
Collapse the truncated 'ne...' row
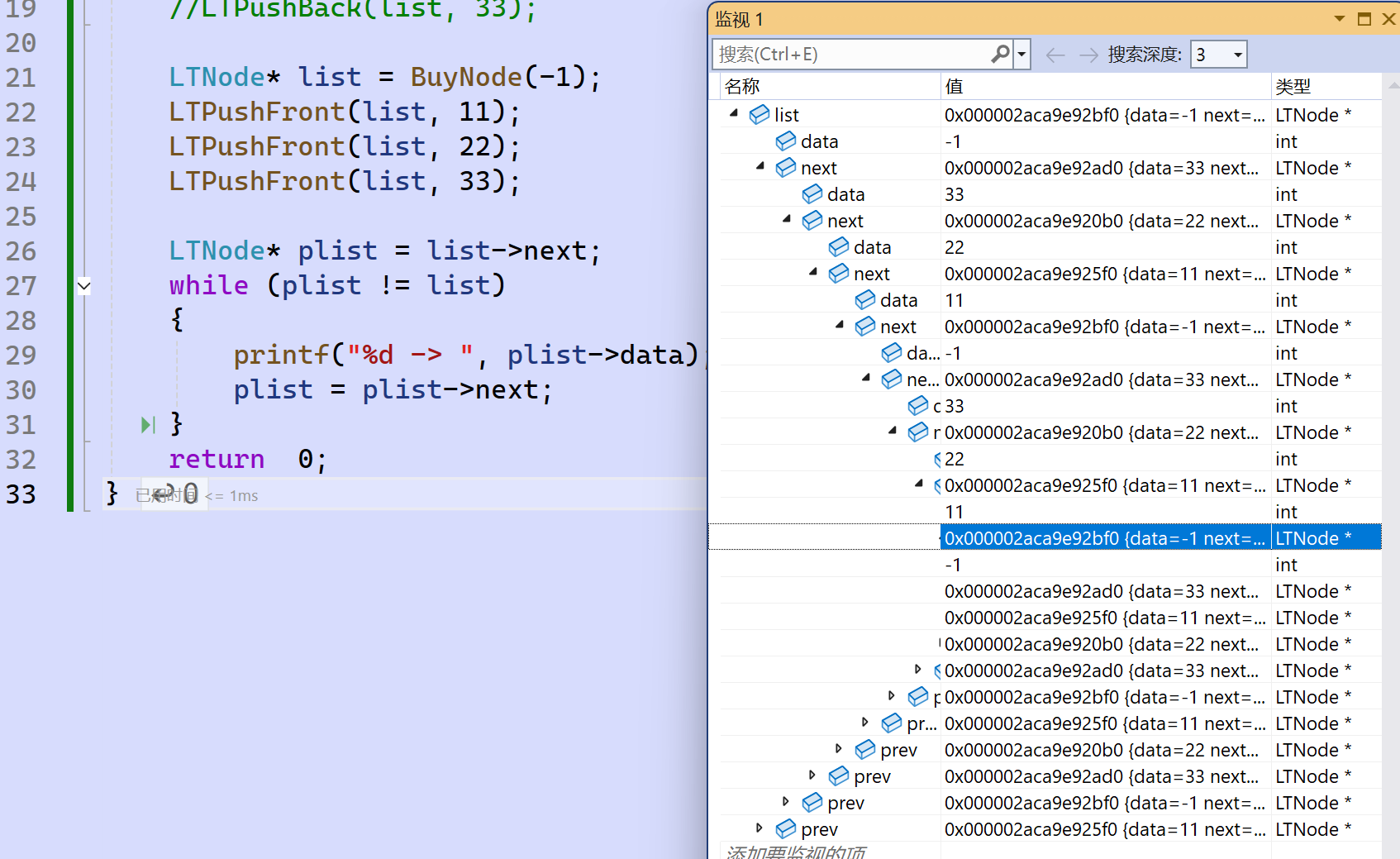[x=865, y=379]
